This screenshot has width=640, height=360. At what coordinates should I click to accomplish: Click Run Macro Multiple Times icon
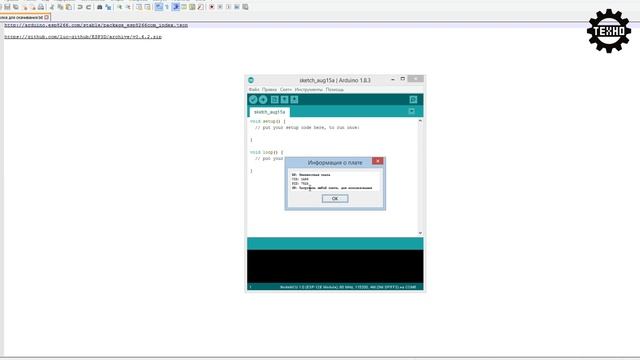237,7
